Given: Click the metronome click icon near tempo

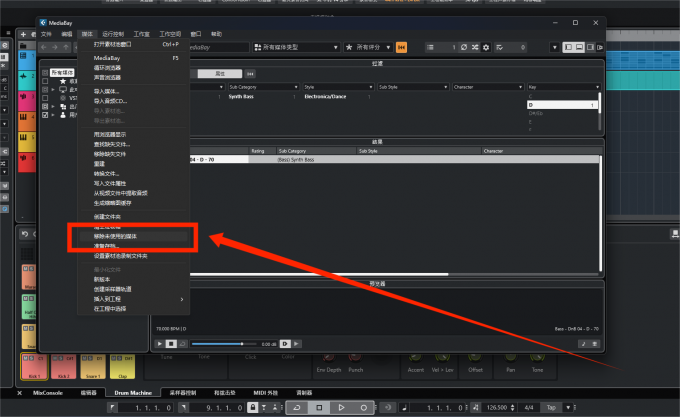Looking at the screenshot, I should coord(476,407).
